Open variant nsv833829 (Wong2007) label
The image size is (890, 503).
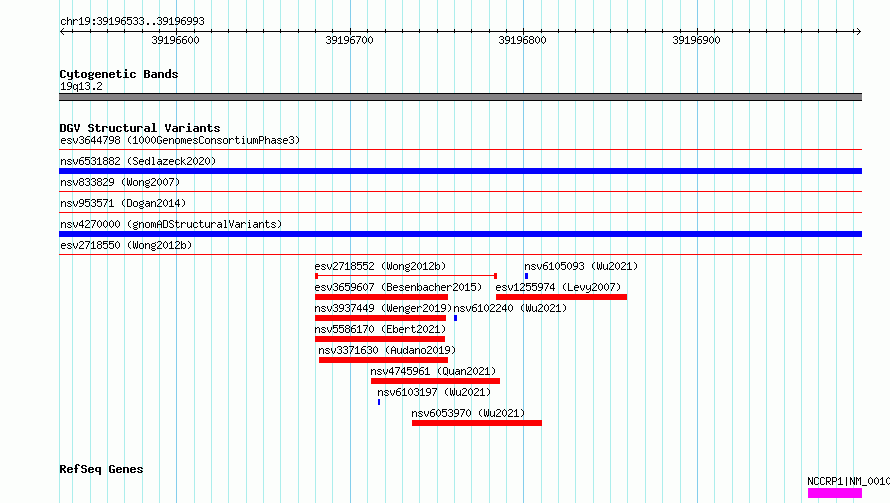[120, 182]
